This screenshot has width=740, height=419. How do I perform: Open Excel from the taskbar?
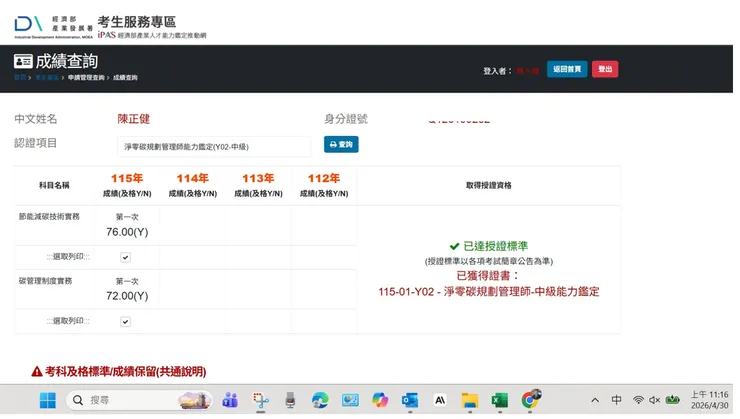499,400
